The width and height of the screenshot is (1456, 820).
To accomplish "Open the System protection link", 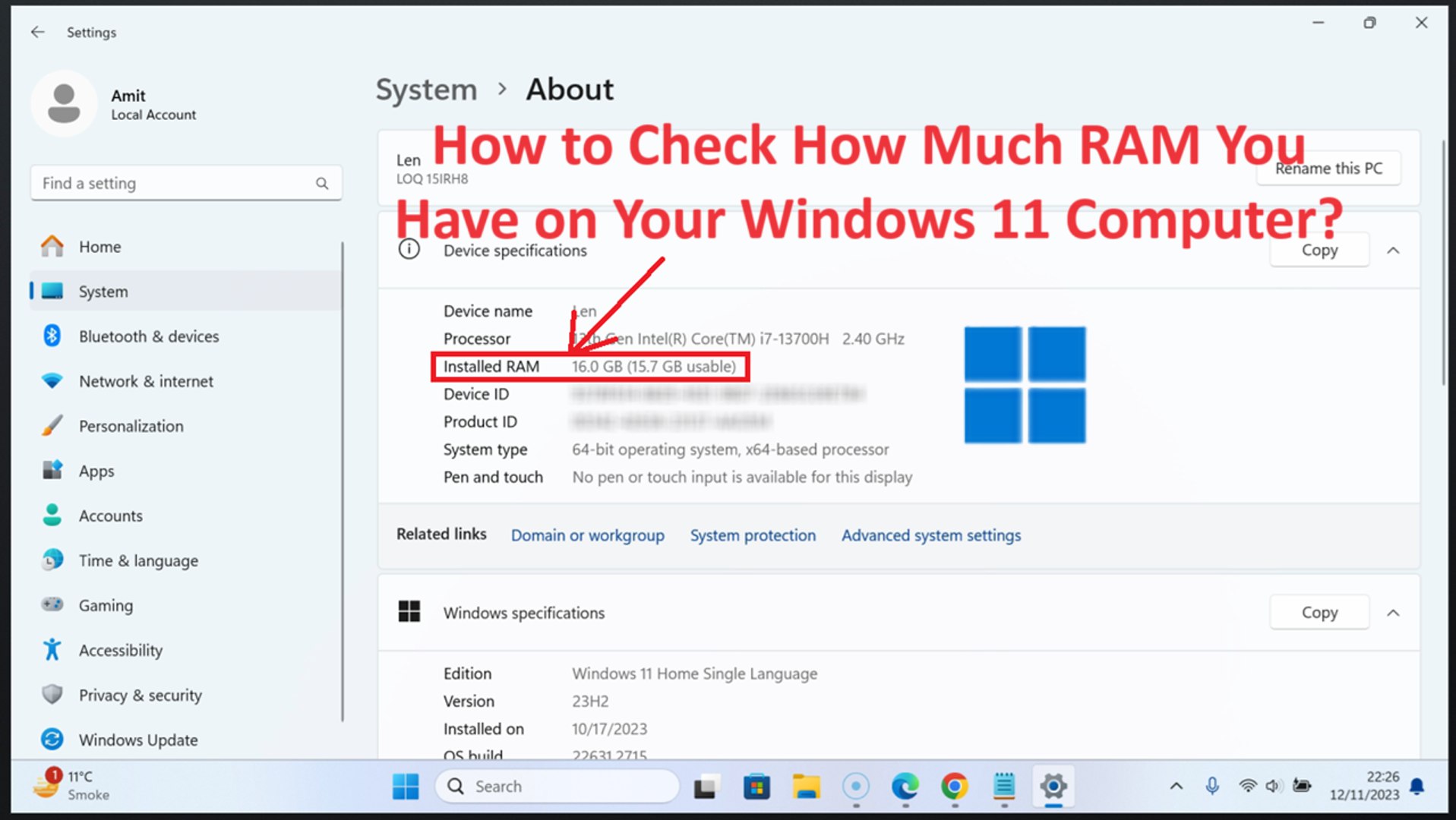I will tap(753, 535).
